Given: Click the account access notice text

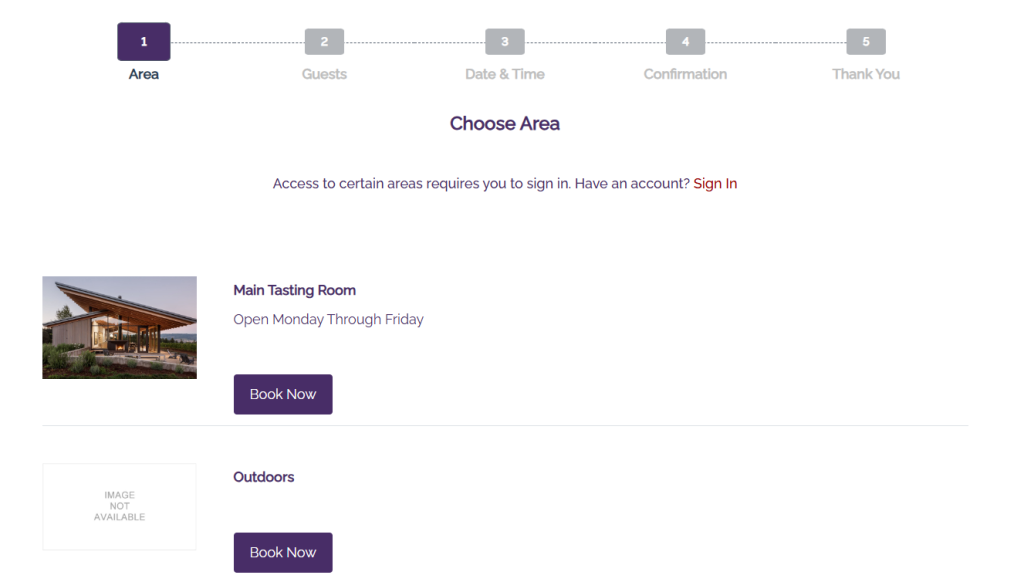Looking at the screenshot, I should 480,184.
